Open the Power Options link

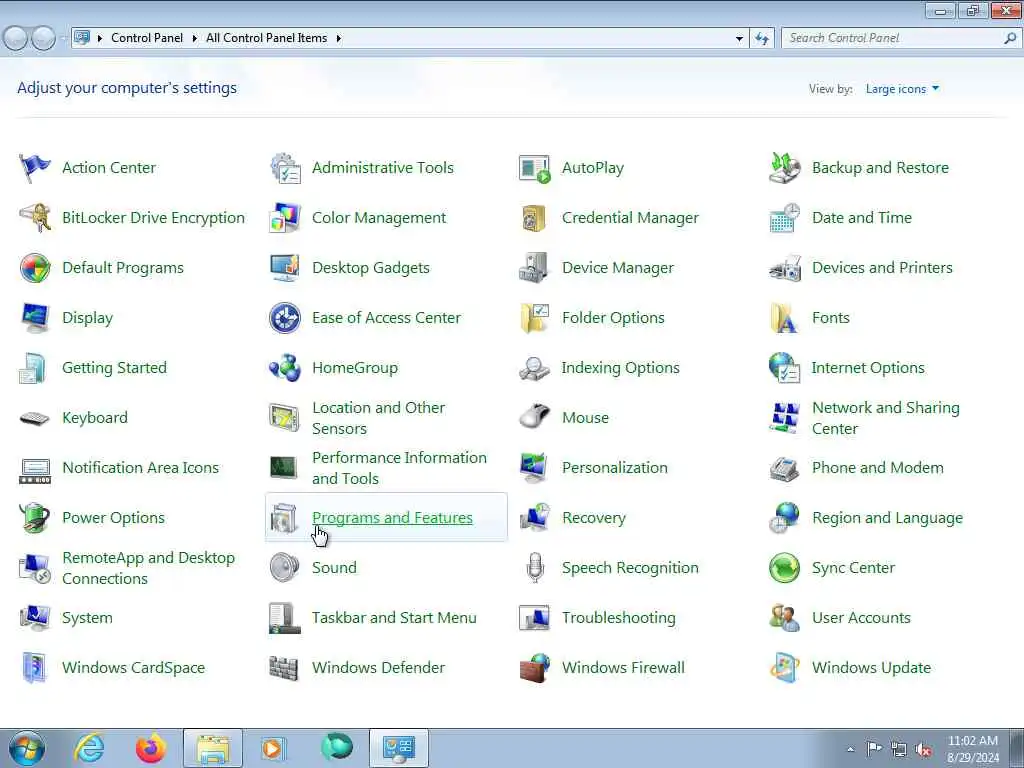(114, 518)
